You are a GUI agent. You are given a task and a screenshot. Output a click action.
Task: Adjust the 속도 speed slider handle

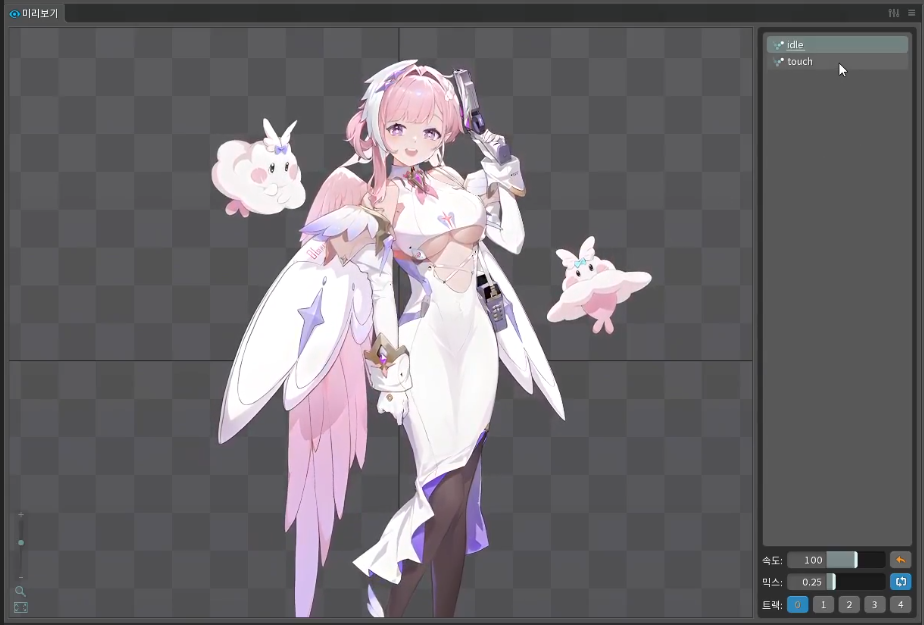(x=856, y=560)
